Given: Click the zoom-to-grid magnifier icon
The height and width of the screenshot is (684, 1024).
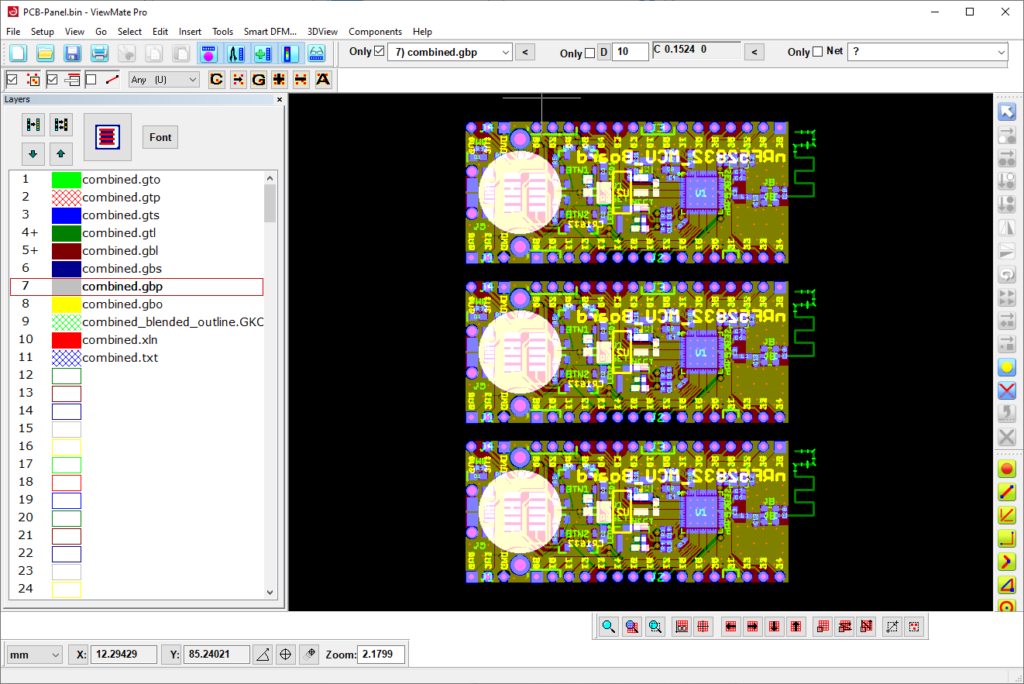Looking at the screenshot, I should 632,627.
